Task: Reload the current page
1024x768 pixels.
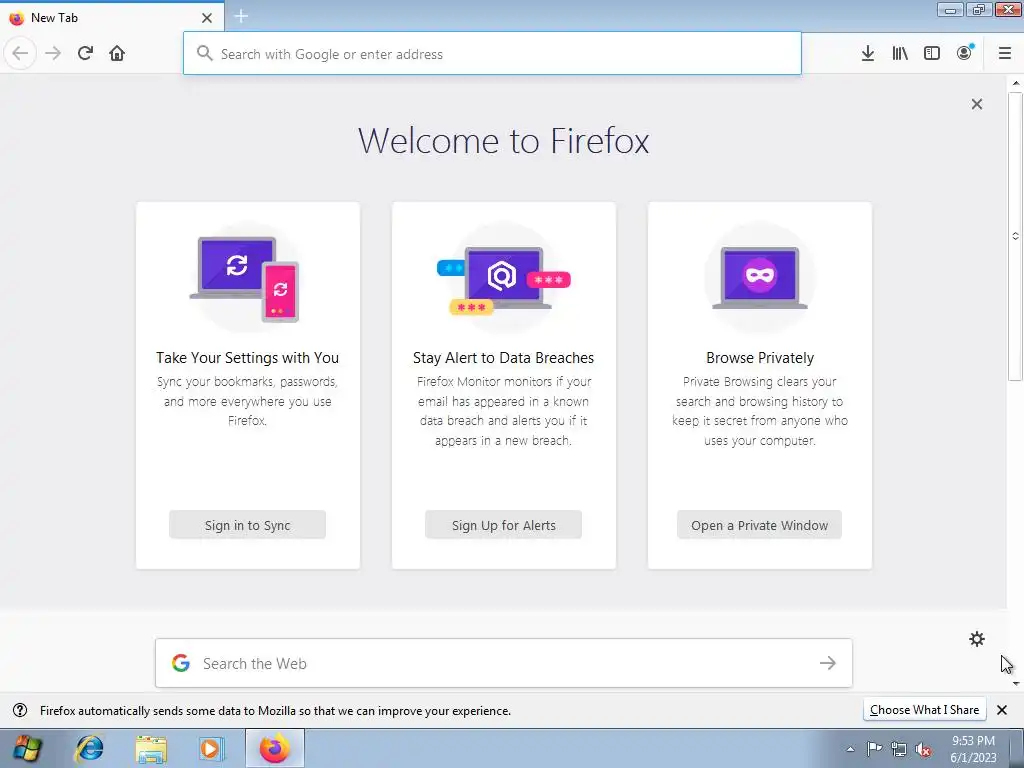Action: click(x=85, y=53)
